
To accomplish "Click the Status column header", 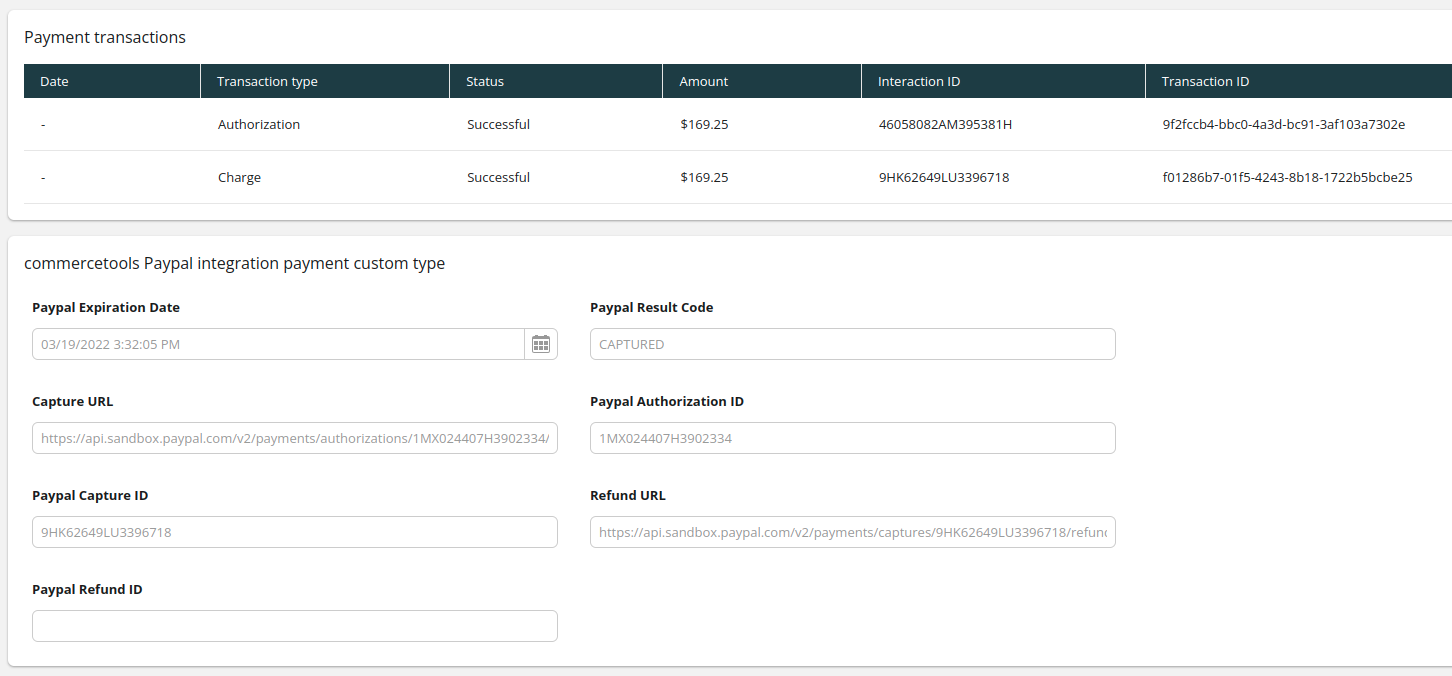I will pos(485,81).
